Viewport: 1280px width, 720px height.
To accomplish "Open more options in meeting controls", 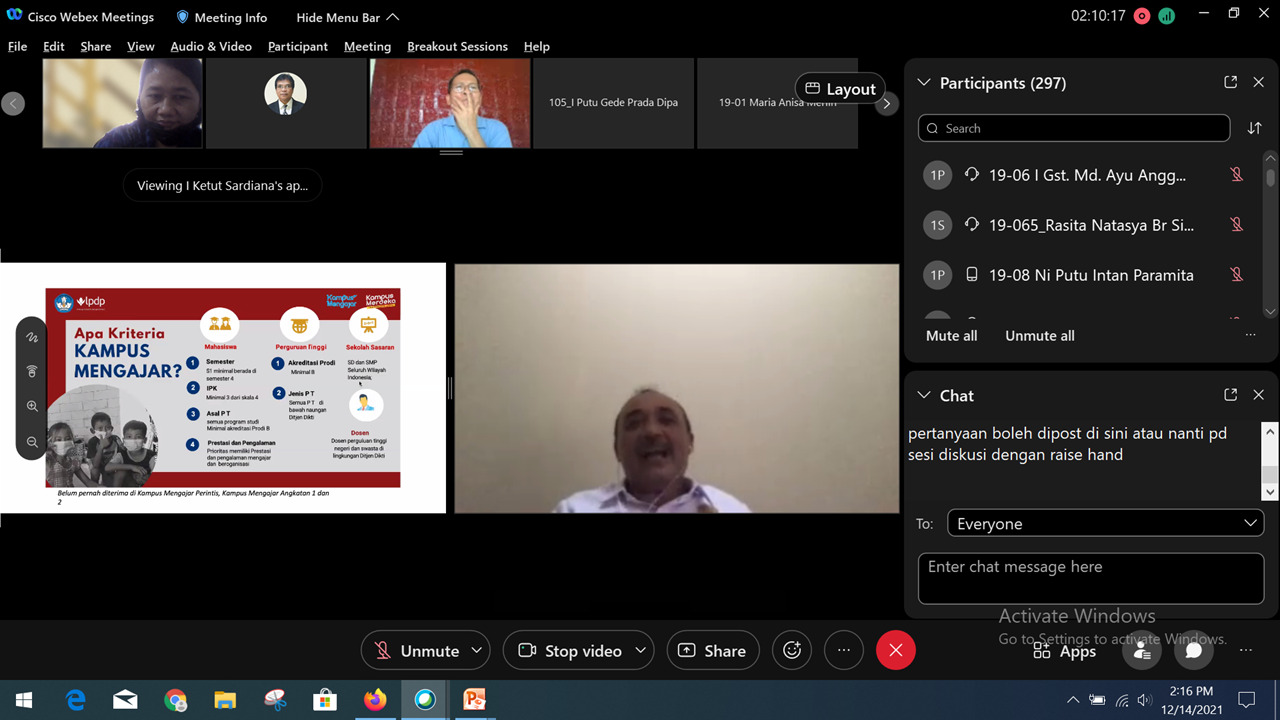I will click(x=844, y=650).
